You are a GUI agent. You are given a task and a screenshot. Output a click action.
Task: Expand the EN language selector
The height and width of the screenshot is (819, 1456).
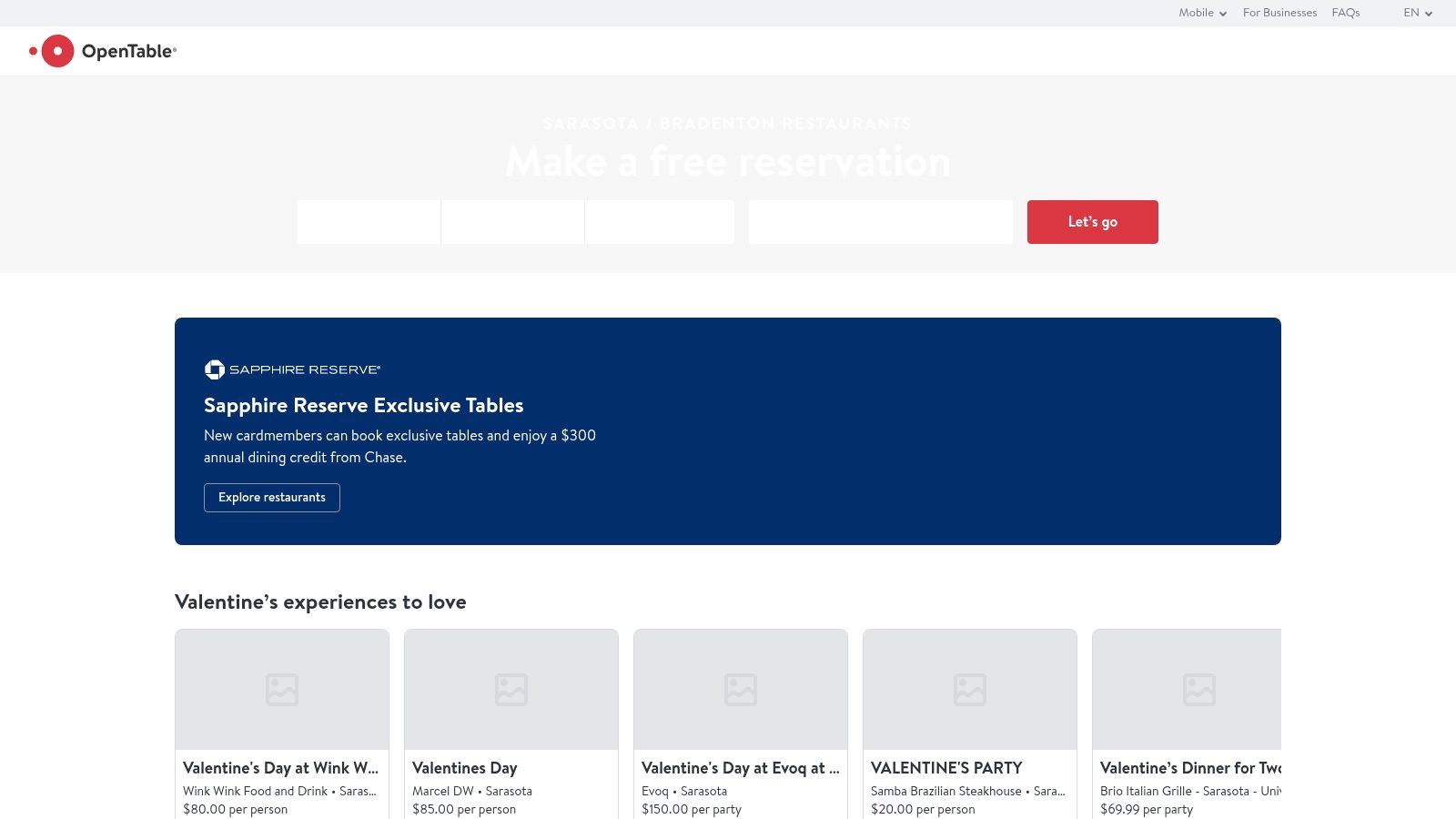pos(1417,13)
